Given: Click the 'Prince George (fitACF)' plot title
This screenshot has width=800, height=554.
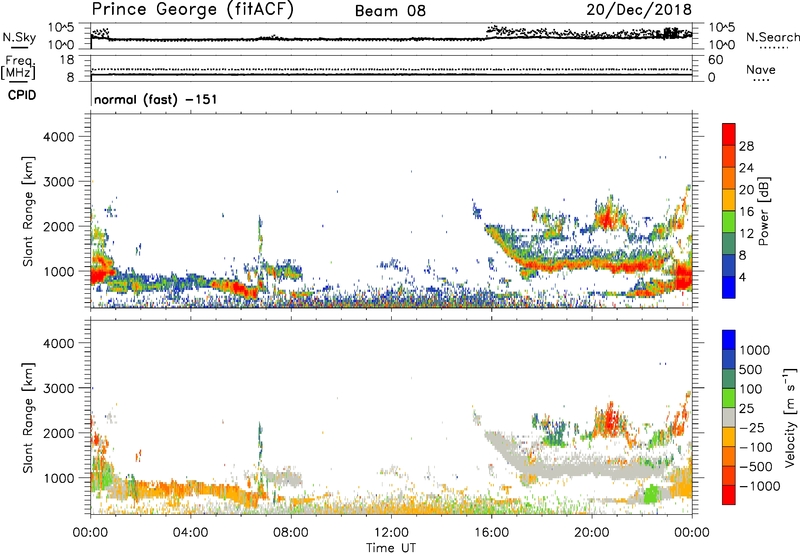Looking at the screenshot, I should (193, 9).
